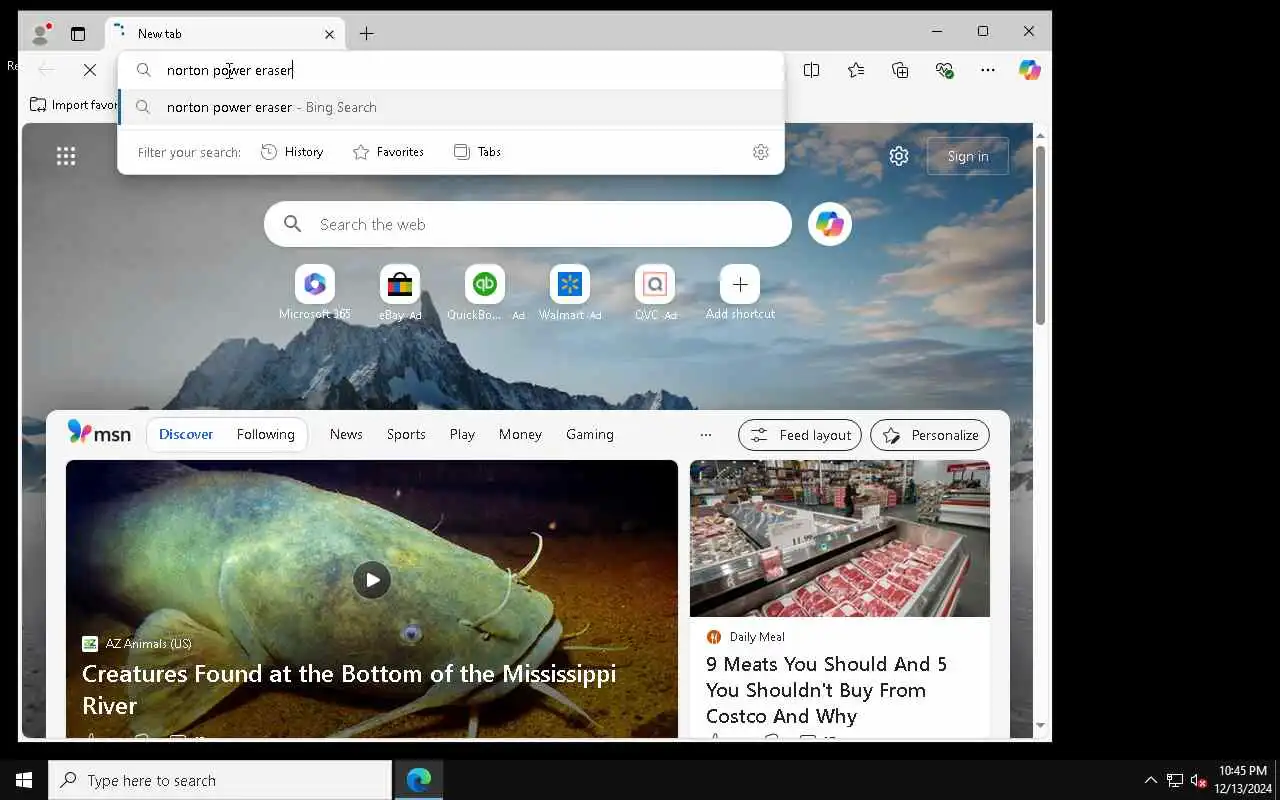
Task: Open Browser essentials heart icon
Action: (x=944, y=70)
